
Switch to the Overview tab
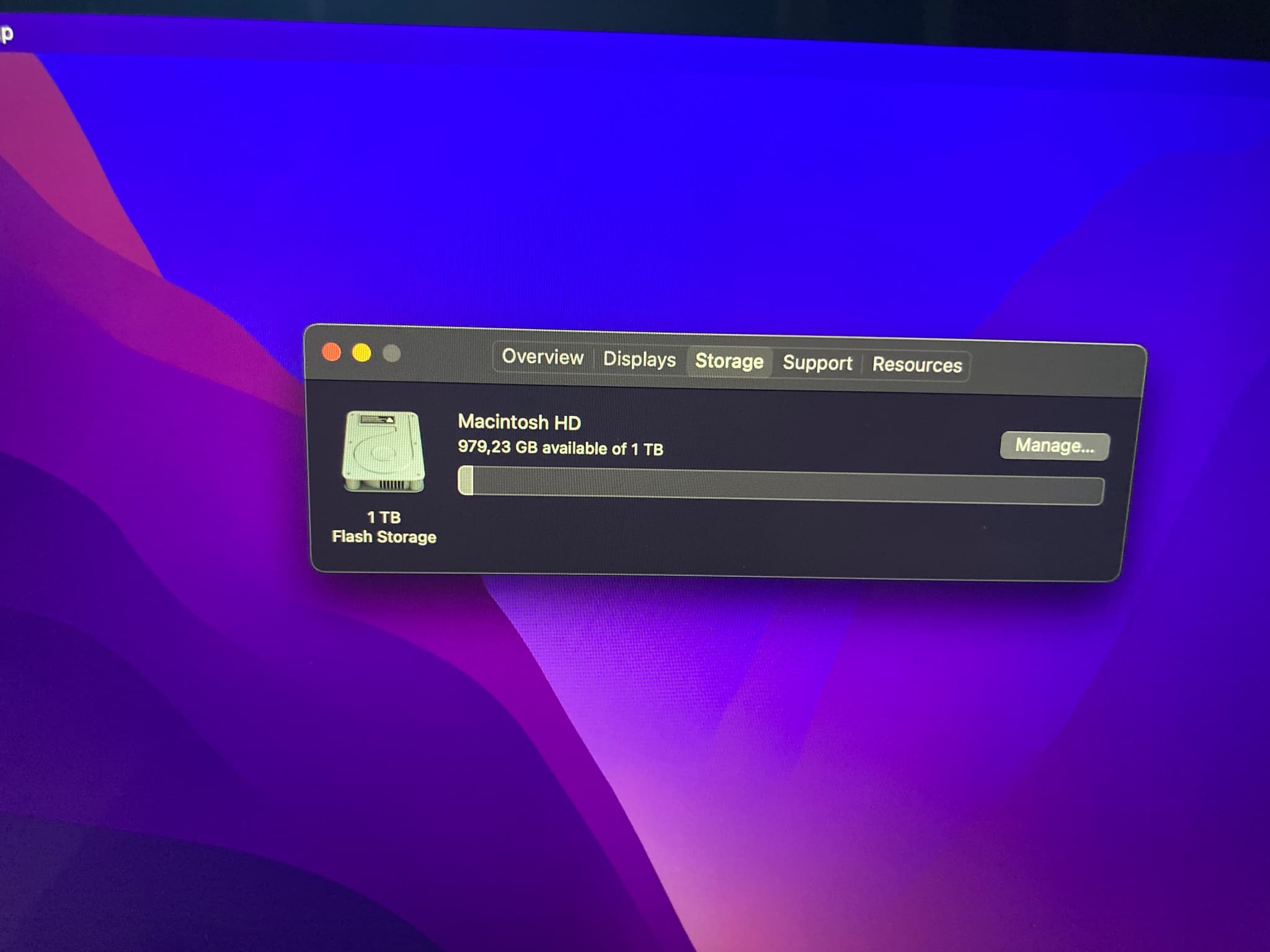pyautogui.click(x=543, y=357)
